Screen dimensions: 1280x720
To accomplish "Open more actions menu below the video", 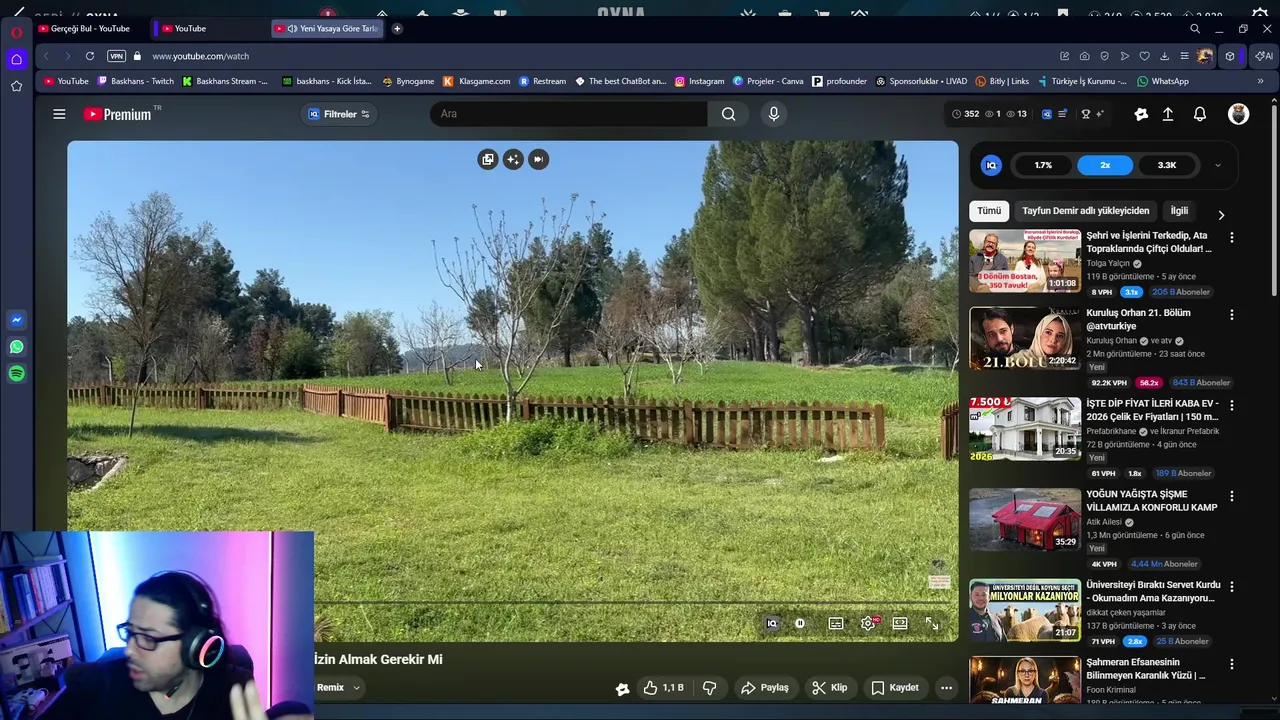I will [946, 687].
